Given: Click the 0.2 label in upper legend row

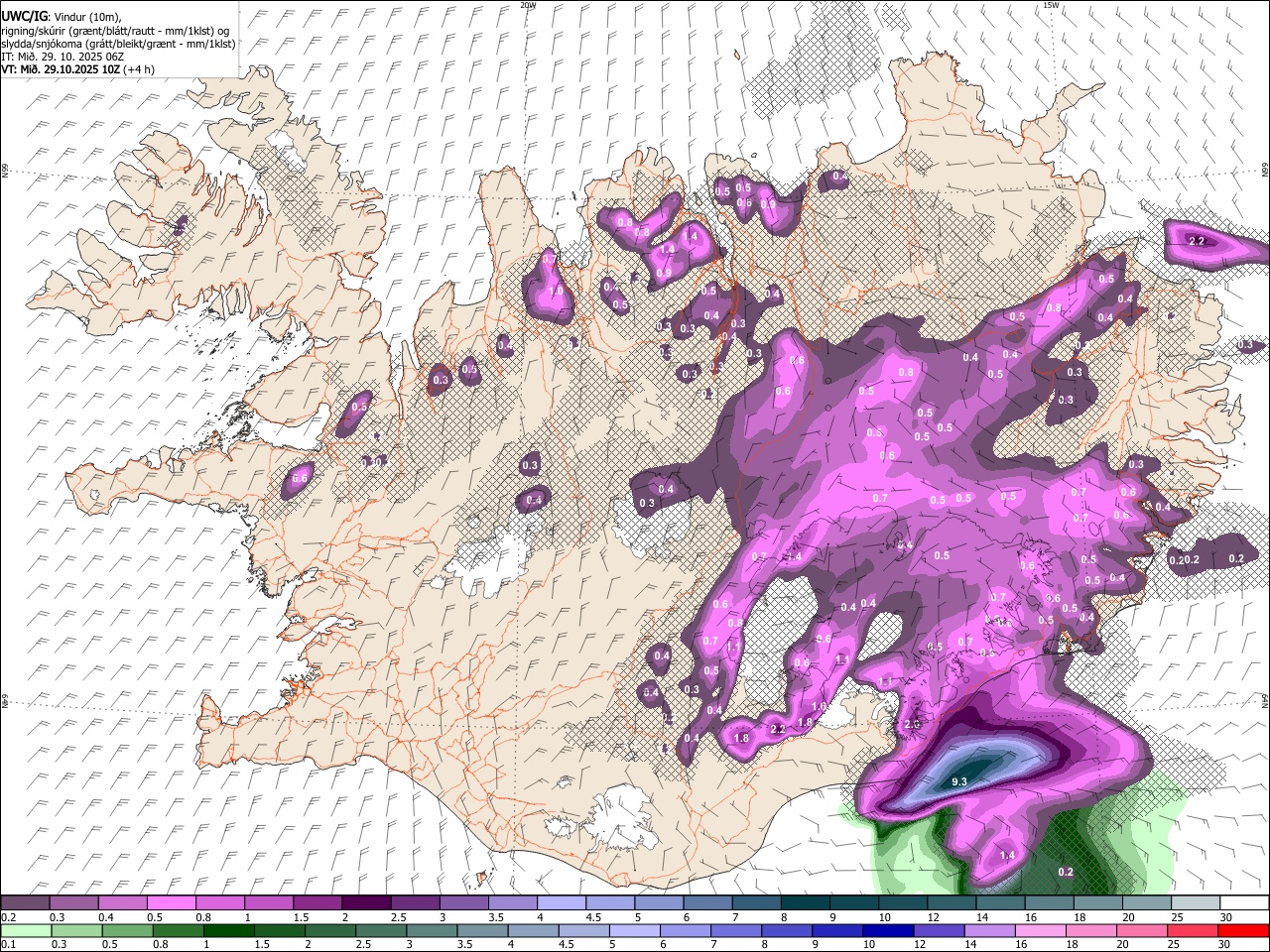Looking at the screenshot, I should pos(8,917).
